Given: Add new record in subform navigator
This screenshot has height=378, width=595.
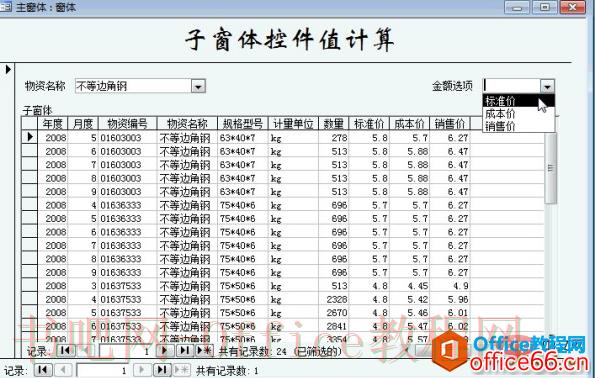Looking at the screenshot, I should 204,350.
